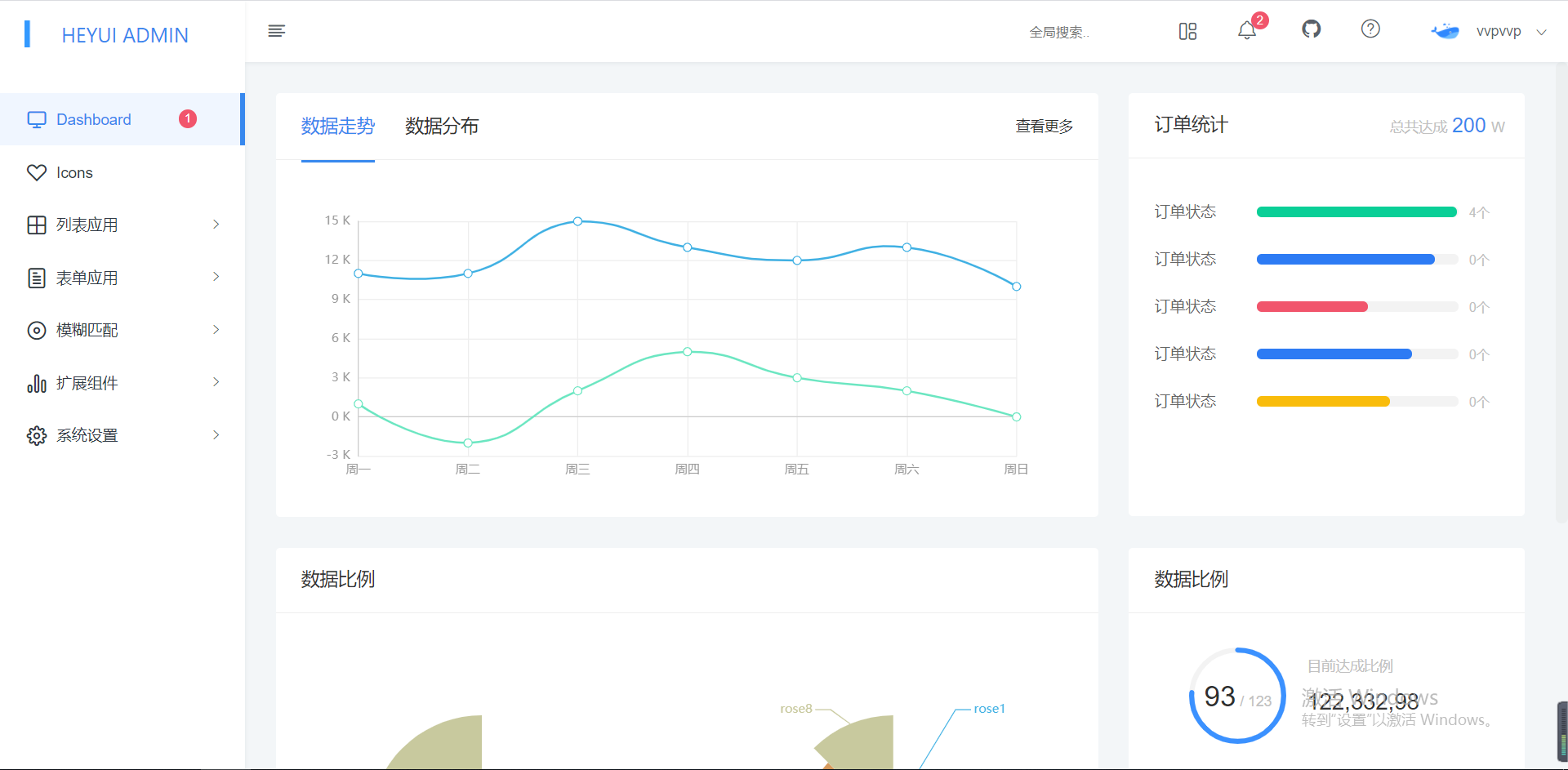1568x770 pixels.
Task: Open the layout grid icon in header
Action: pos(1187,31)
